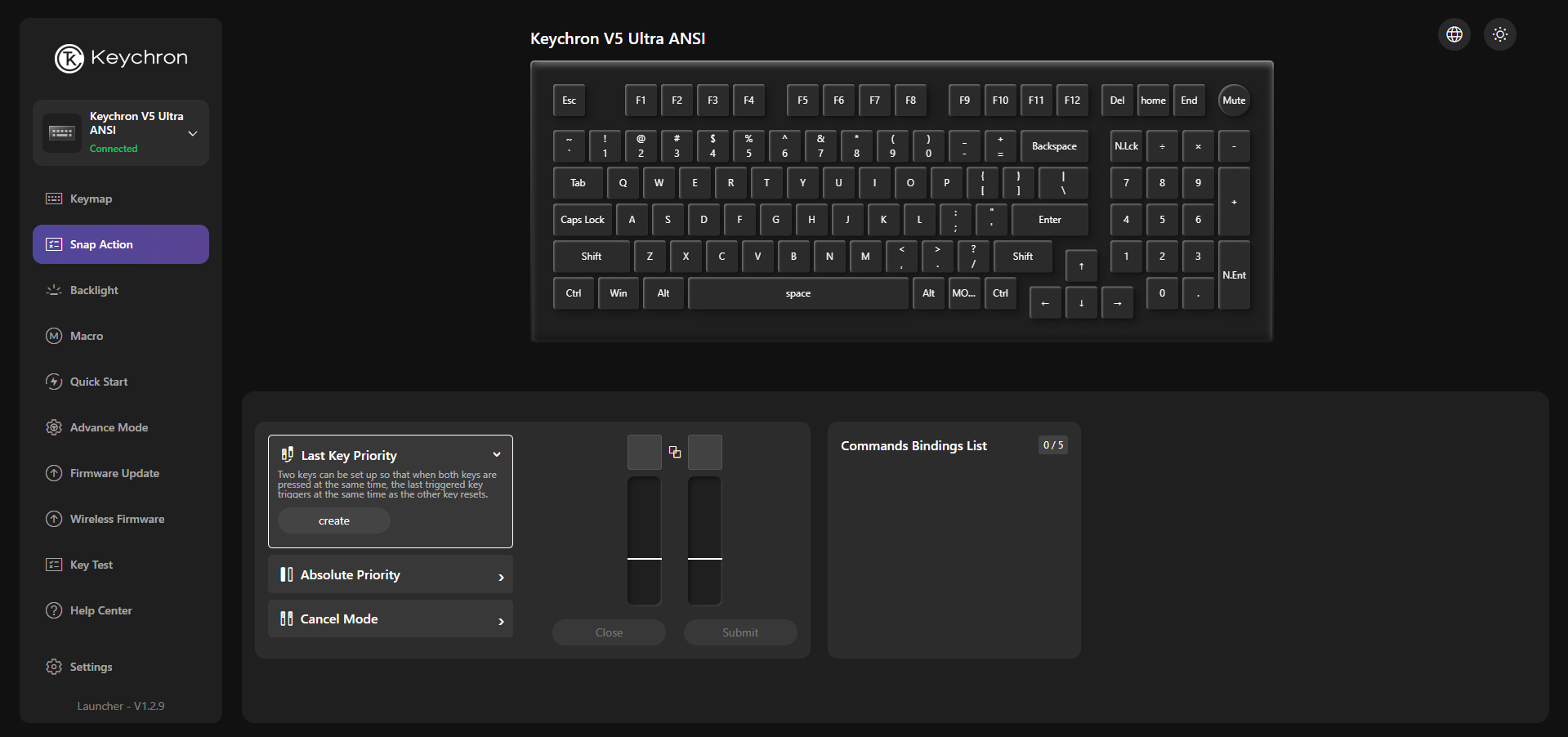Open the Help Center question icon

[x=53, y=610]
